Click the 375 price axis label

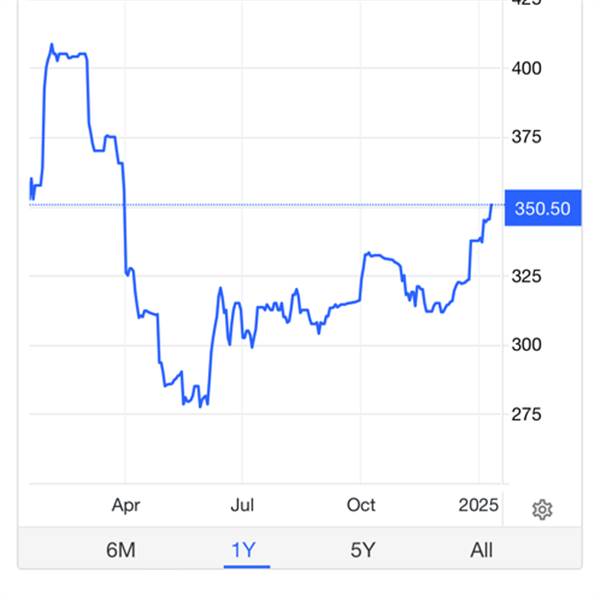[527, 137]
